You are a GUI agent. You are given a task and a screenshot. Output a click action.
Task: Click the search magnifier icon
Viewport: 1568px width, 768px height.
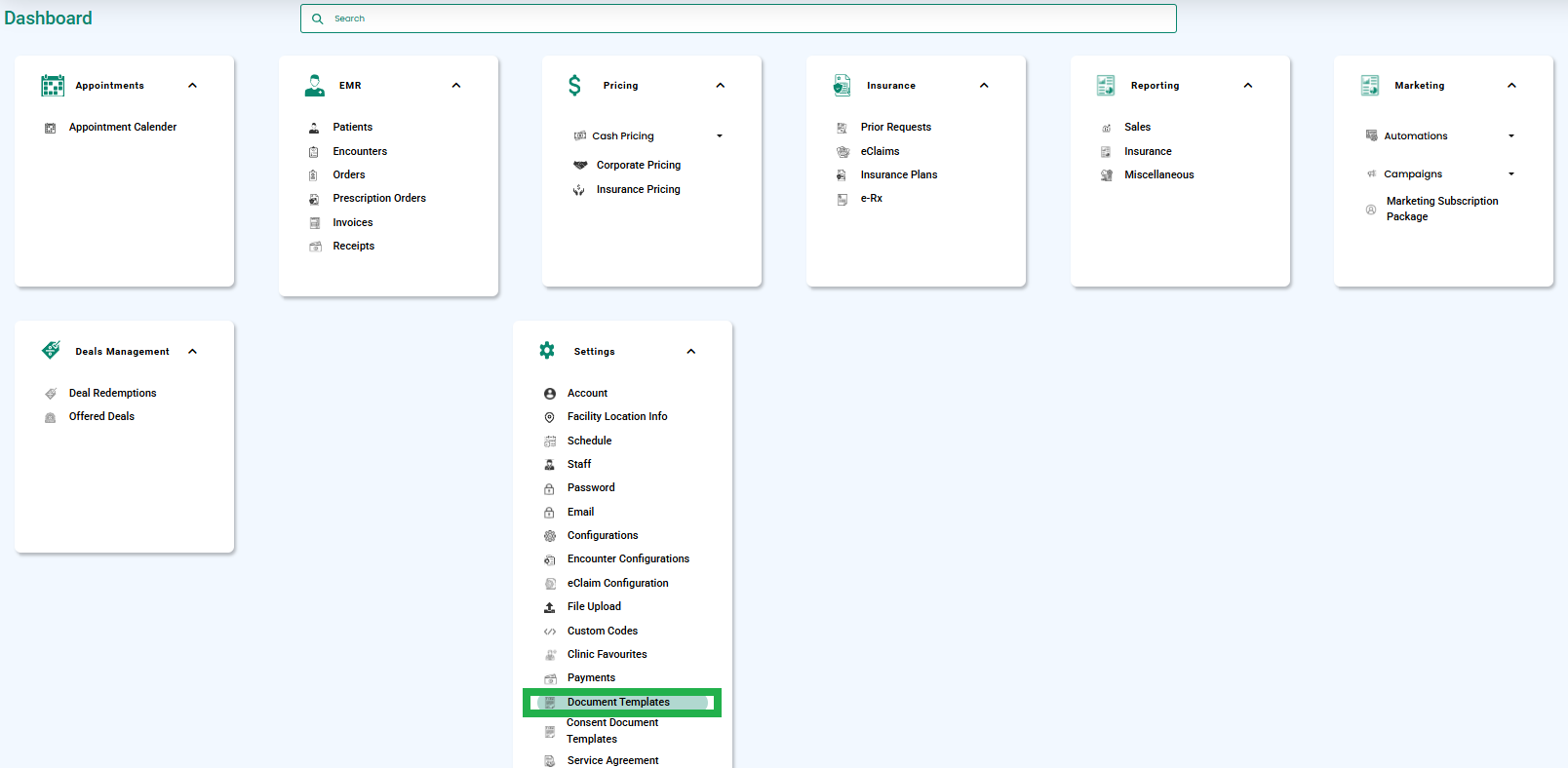(318, 19)
